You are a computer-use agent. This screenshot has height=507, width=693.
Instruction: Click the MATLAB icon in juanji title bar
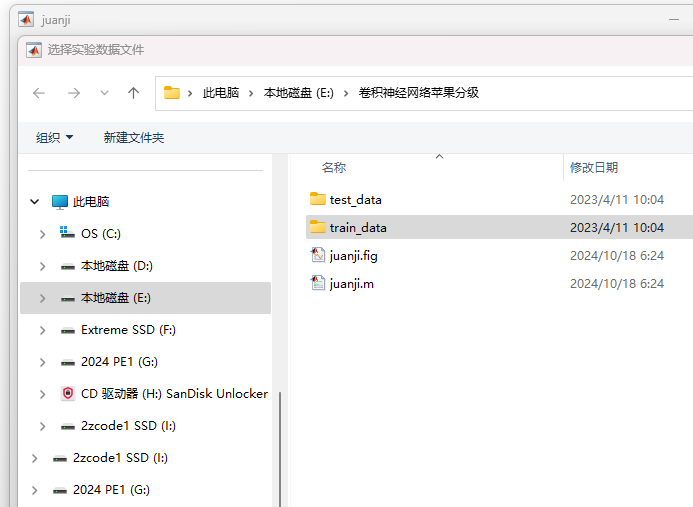click(x=26, y=19)
